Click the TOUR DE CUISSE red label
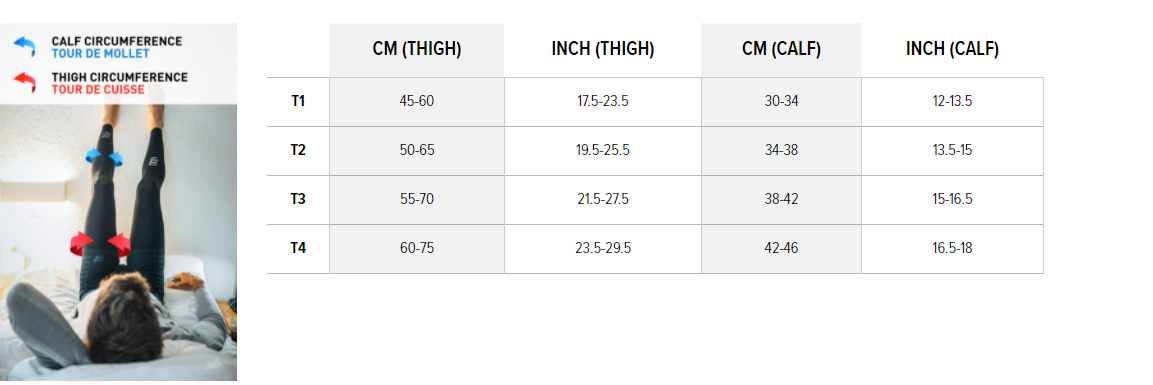Viewport: 1153px width, 385px height. pyautogui.click(x=98, y=90)
